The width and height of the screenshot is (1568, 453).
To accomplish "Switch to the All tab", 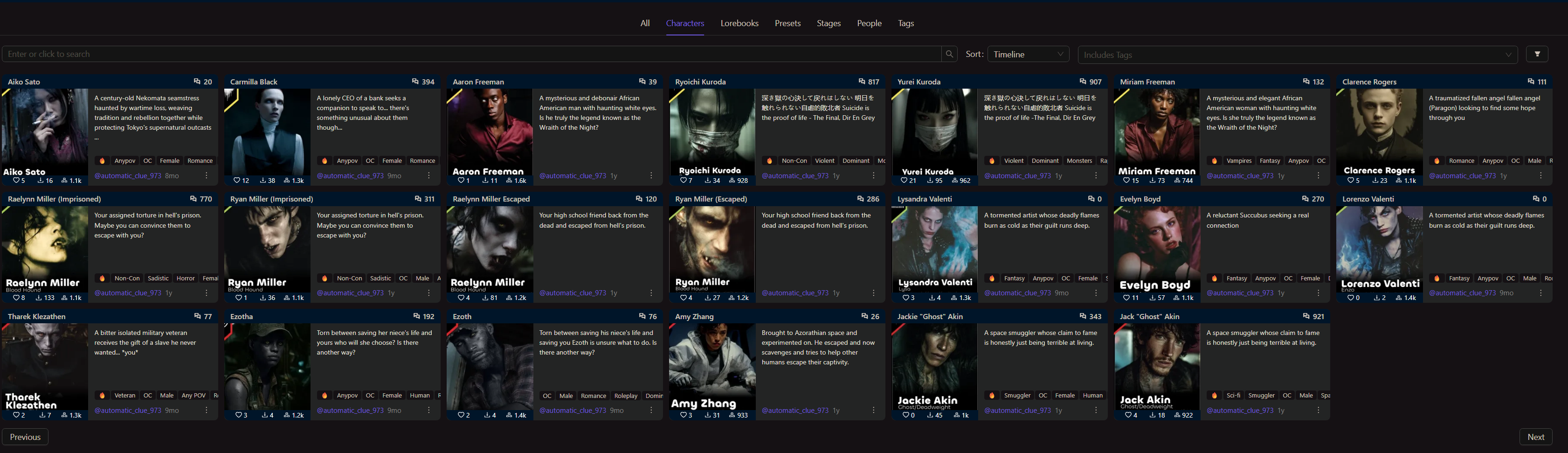I will 645,23.
